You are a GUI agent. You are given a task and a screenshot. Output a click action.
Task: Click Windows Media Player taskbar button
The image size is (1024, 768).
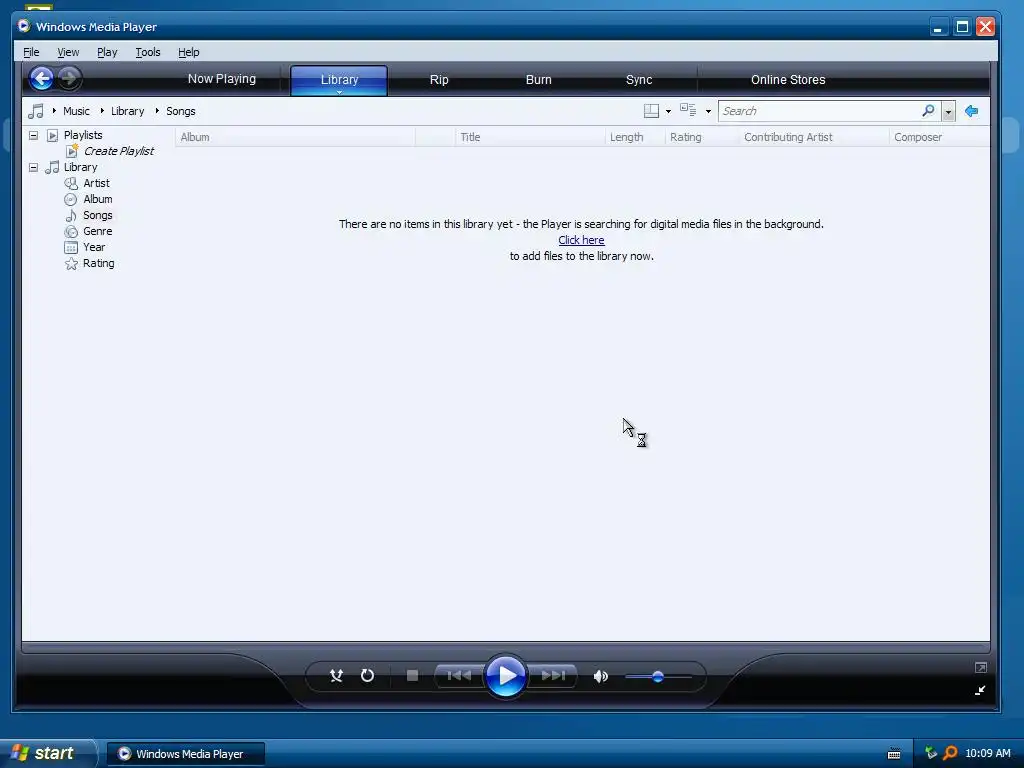185,754
